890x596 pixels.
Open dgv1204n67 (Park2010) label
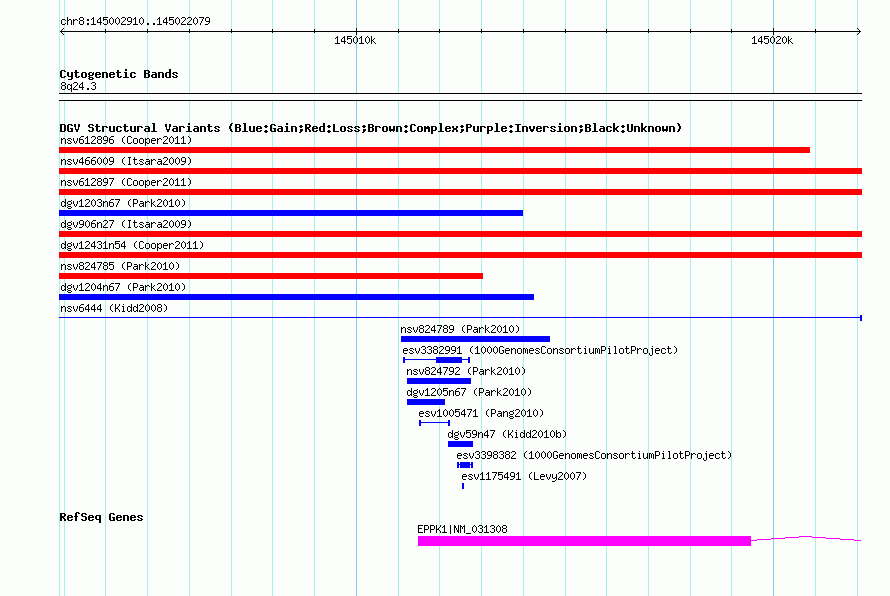coord(123,287)
